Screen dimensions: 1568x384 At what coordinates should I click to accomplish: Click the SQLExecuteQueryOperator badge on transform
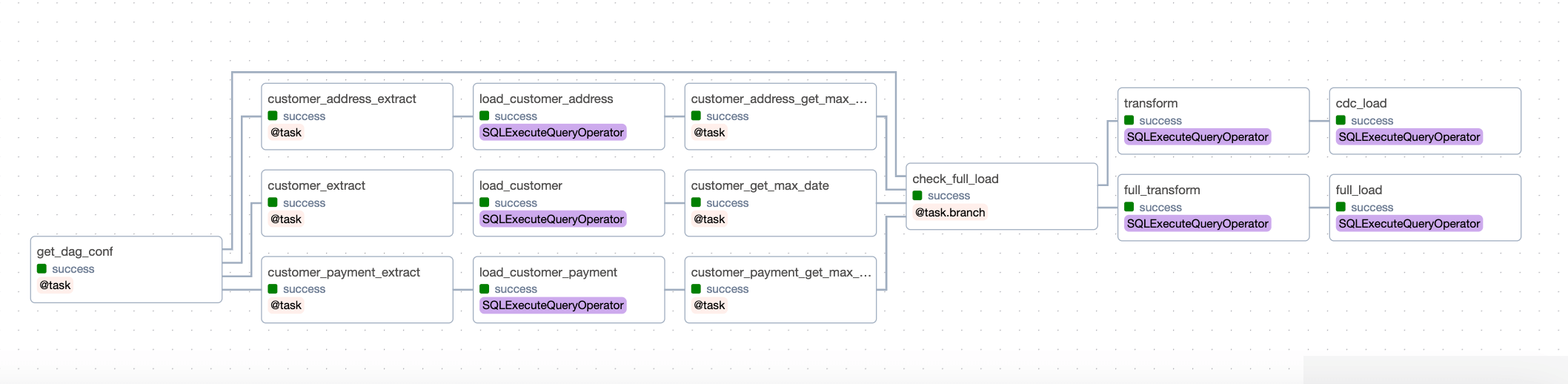tap(1197, 137)
